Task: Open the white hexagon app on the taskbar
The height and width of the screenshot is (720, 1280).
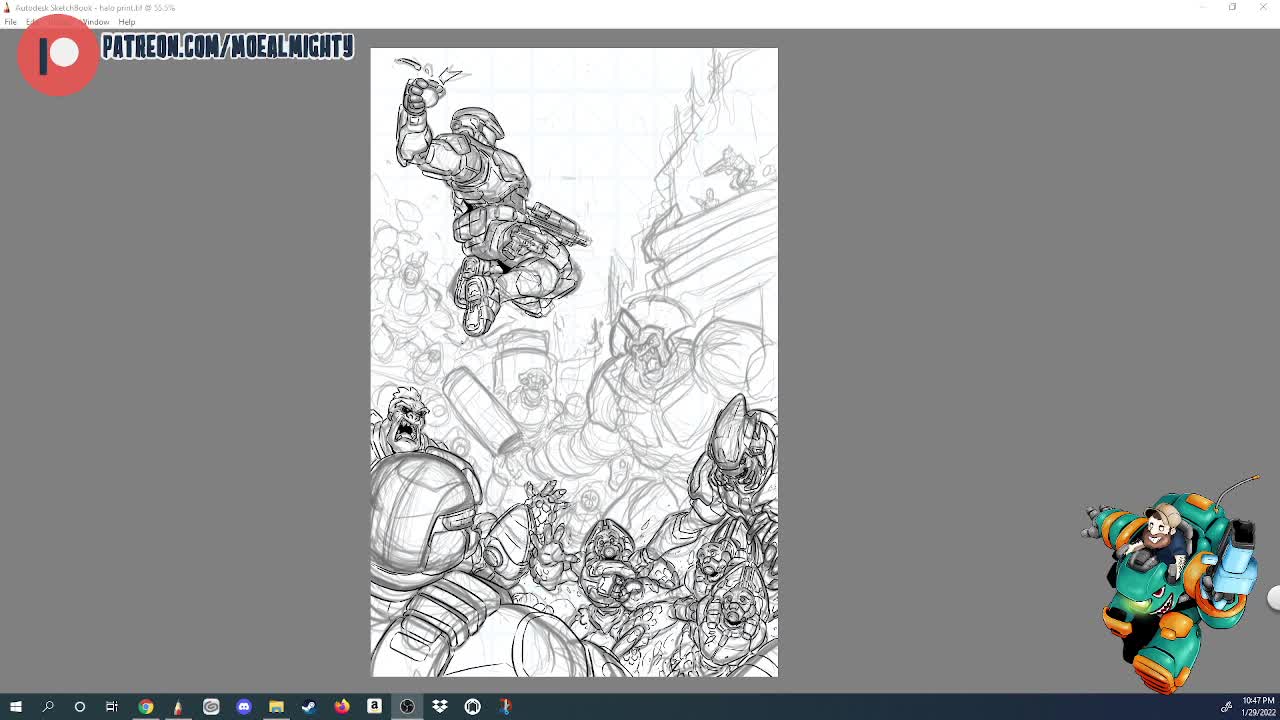Action: click(473, 707)
